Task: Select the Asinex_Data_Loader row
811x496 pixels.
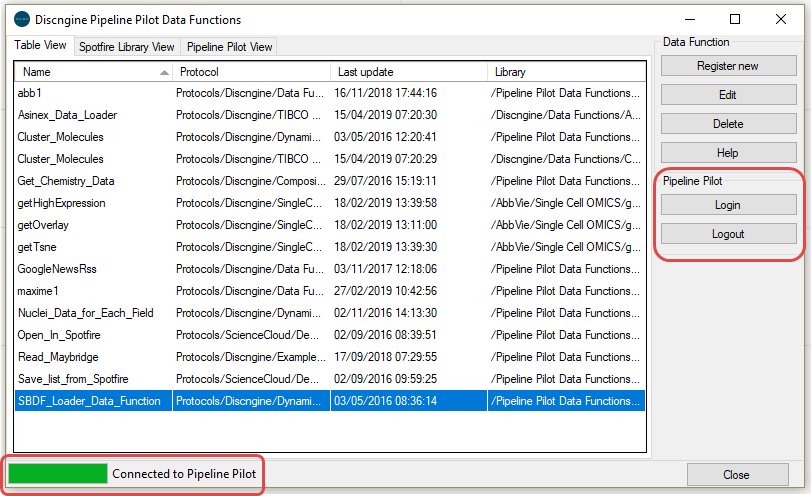Action: pyautogui.click(x=330, y=115)
